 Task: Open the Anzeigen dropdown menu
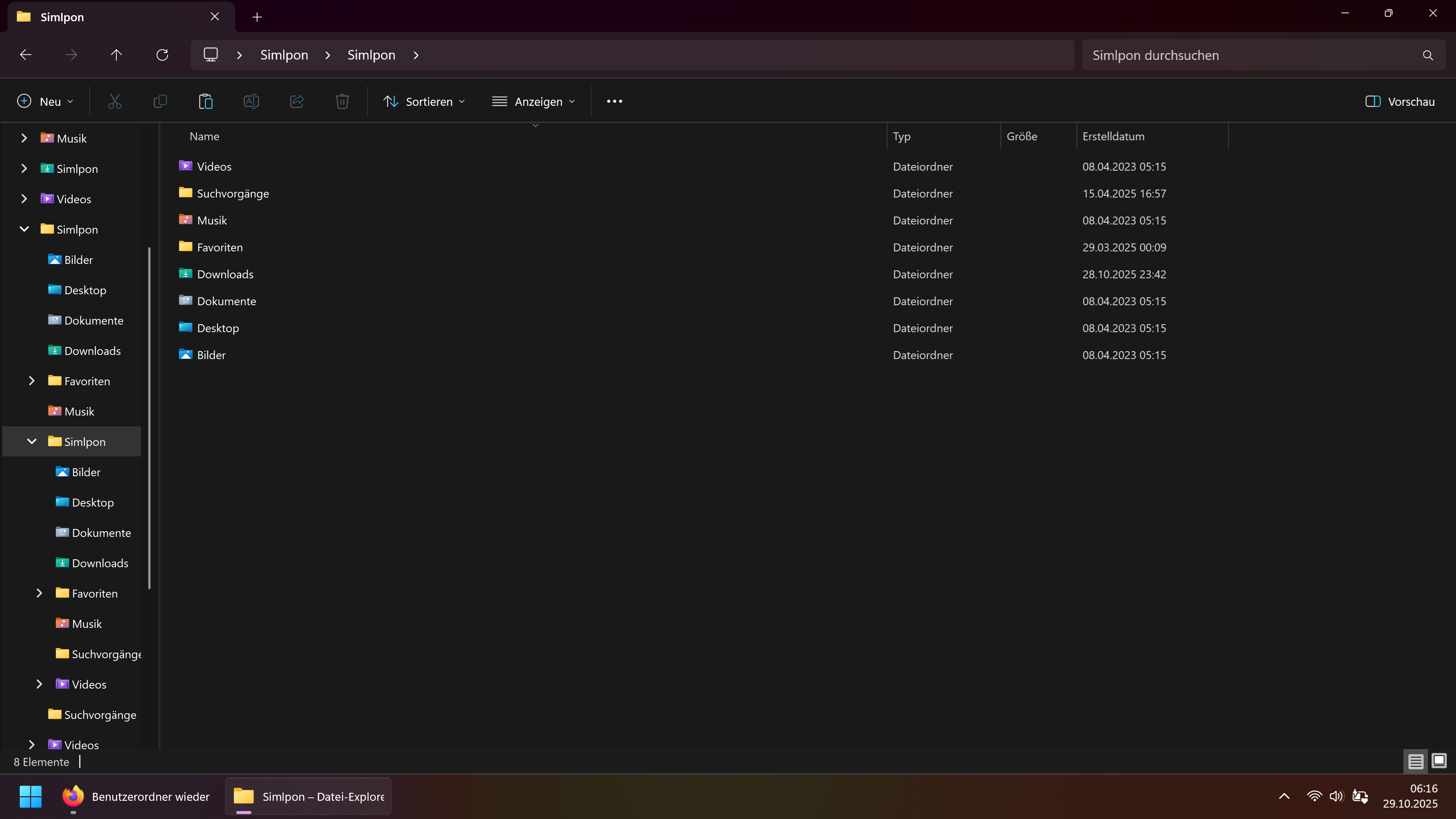pos(533,102)
